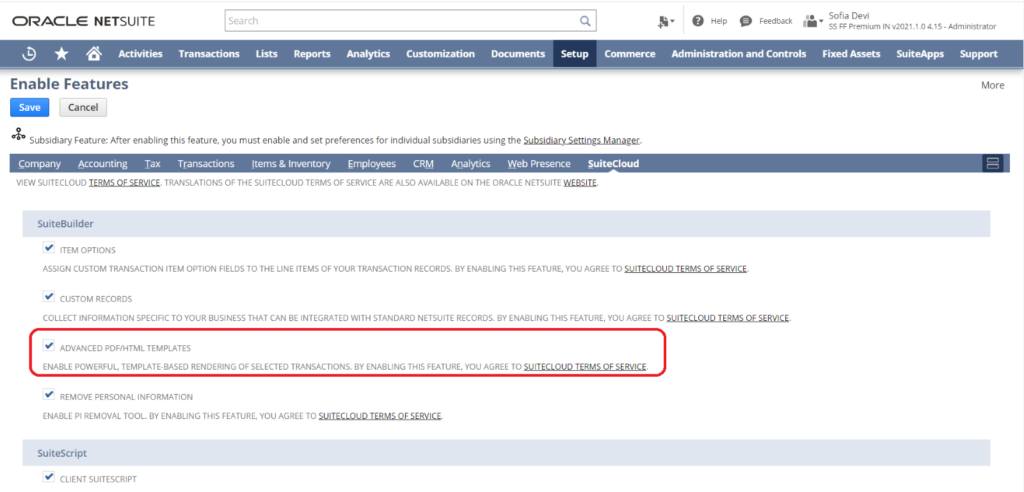Open the Customization menu
This screenshot has height=492, width=1024.
440,54
